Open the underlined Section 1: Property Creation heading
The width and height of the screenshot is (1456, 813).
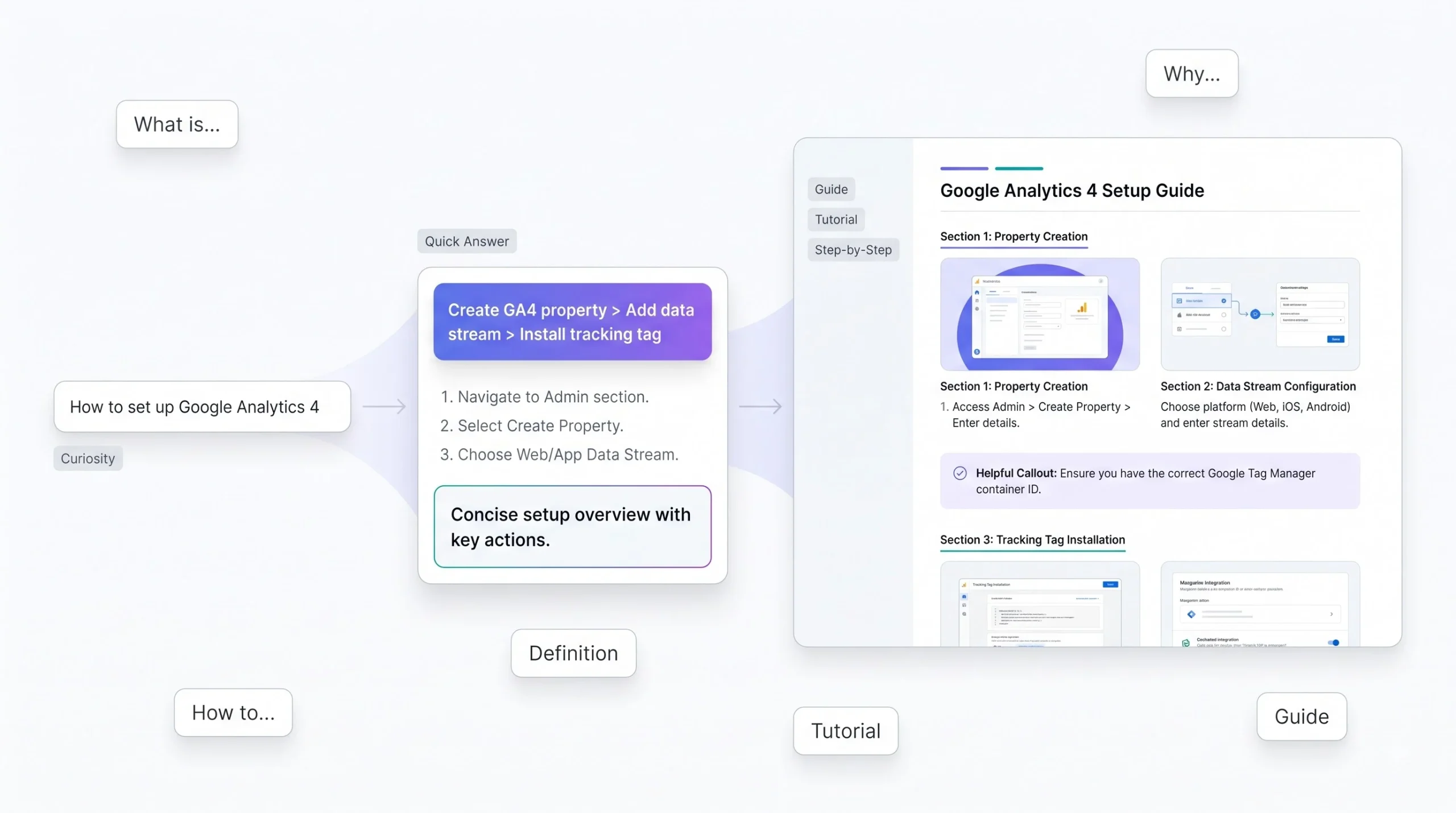click(x=1014, y=237)
